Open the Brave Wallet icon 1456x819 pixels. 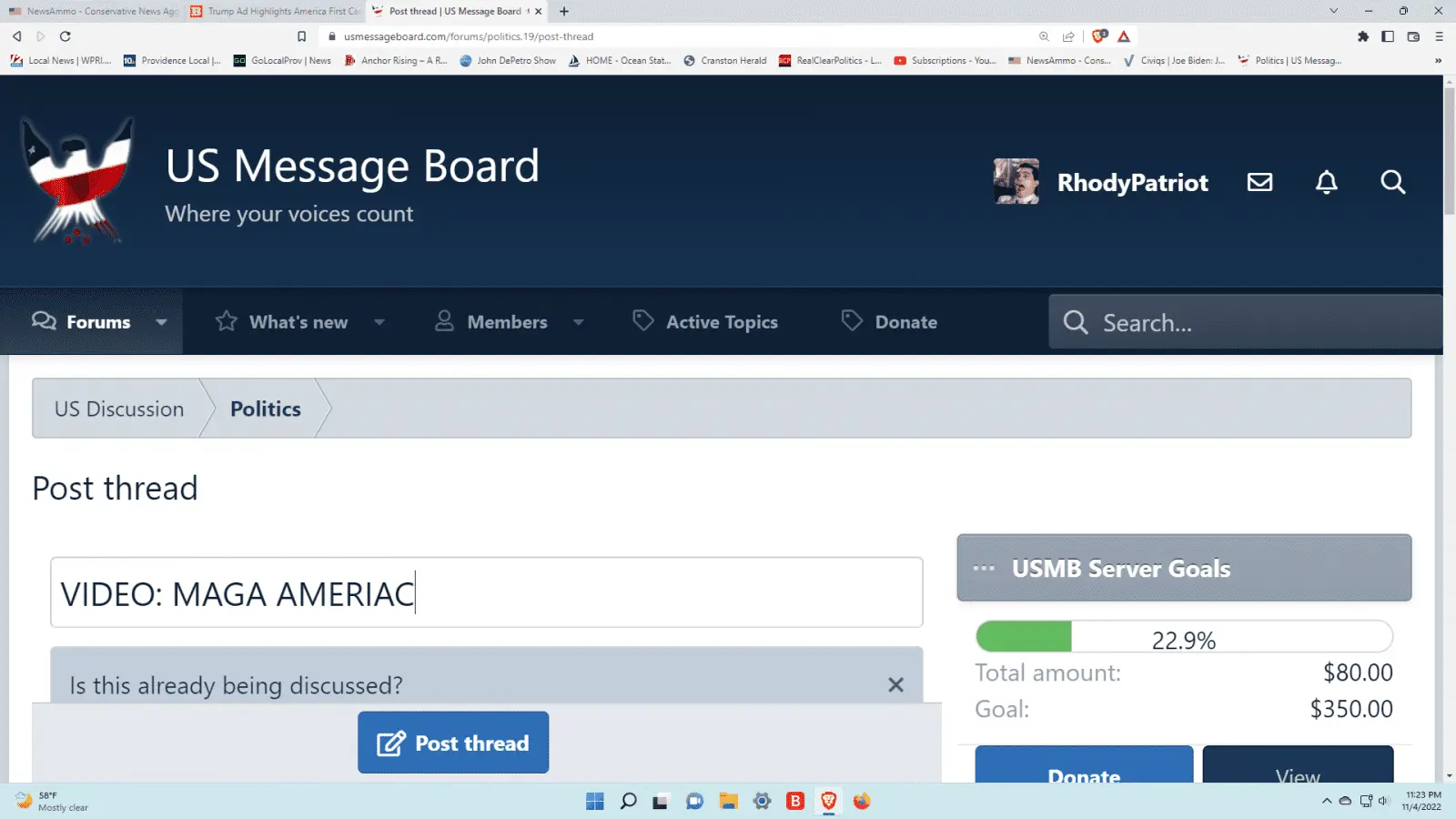[1413, 36]
